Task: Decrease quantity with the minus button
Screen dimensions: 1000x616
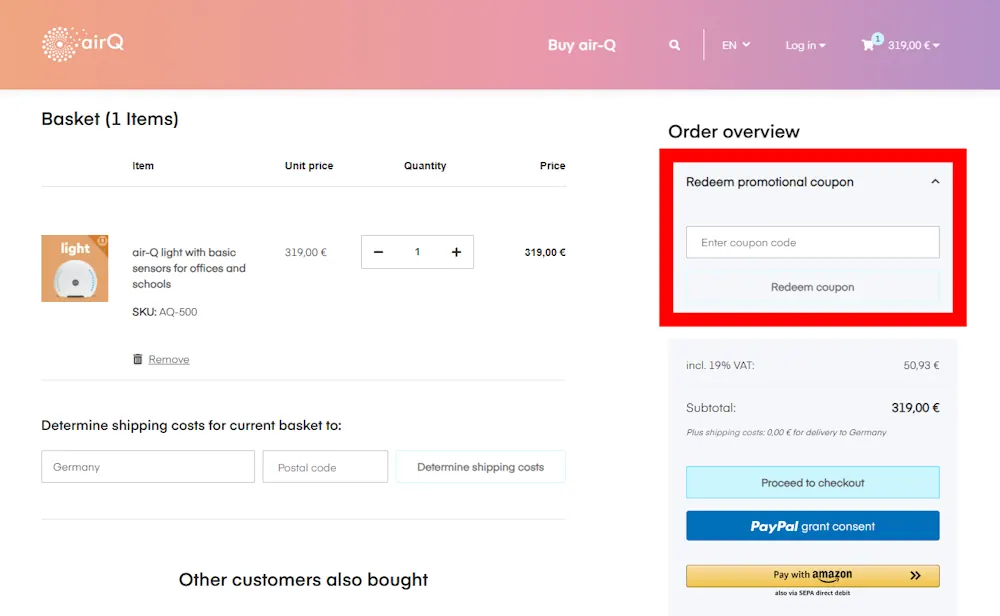Action: (378, 252)
